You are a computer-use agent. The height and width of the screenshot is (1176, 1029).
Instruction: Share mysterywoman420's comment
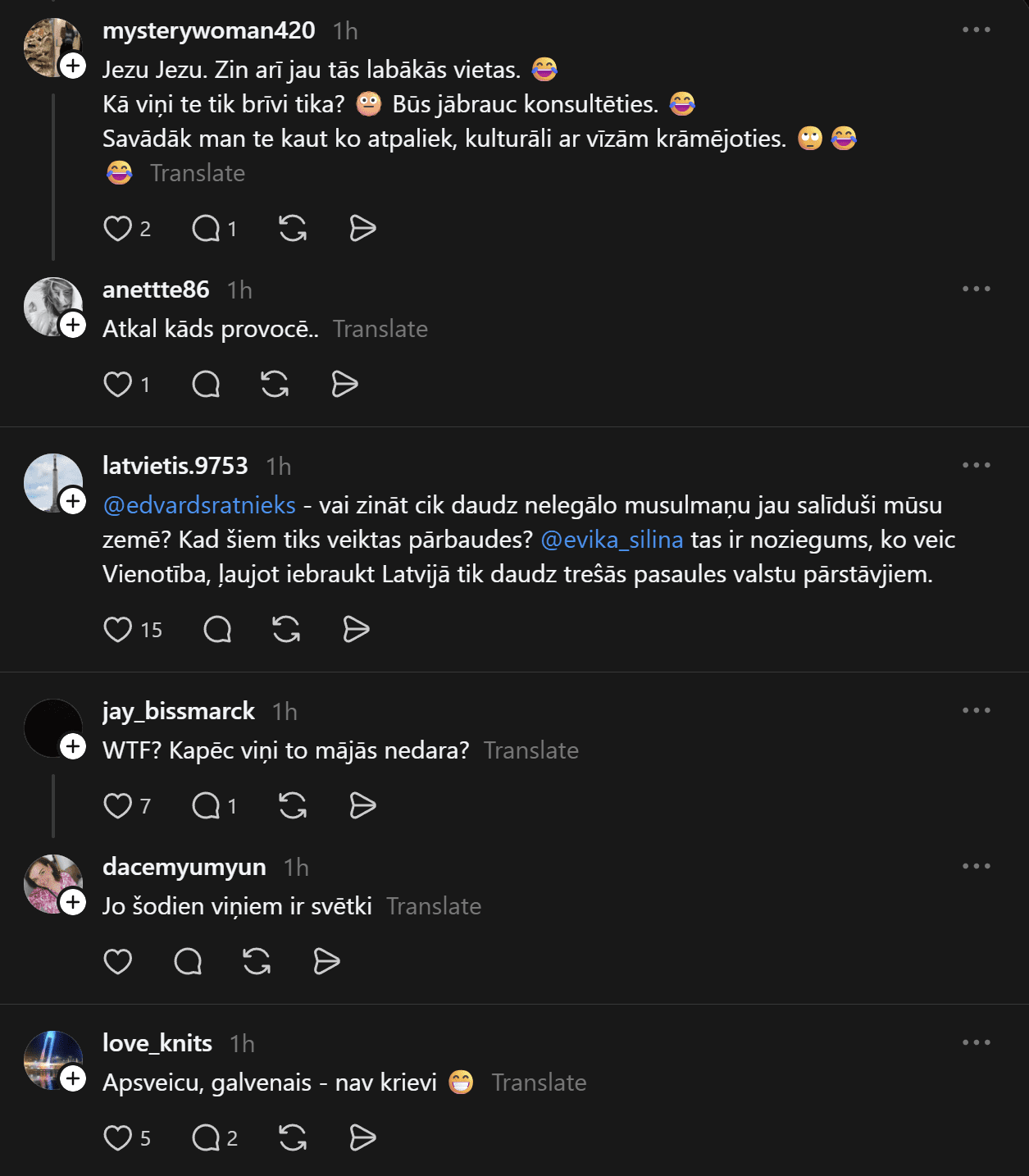pyautogui.click(x=362, y=229)
